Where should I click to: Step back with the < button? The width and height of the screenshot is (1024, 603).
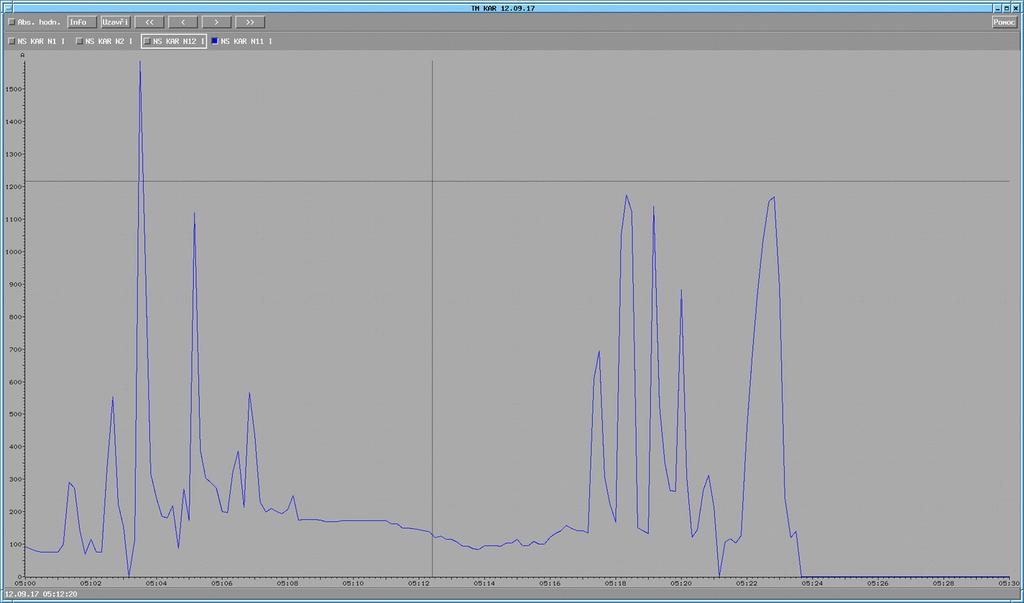point(183,22)
